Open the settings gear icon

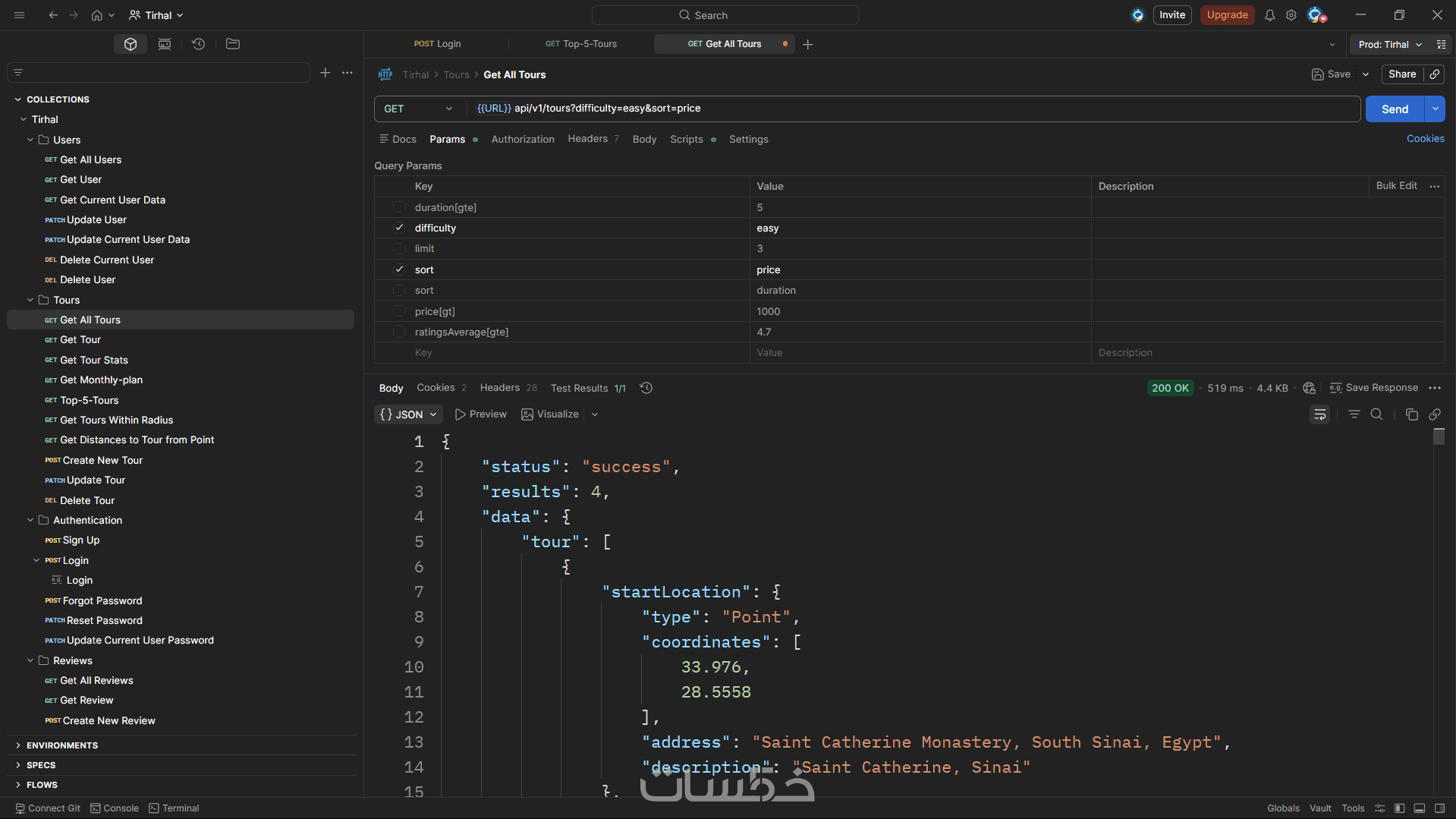(1291, 15)
